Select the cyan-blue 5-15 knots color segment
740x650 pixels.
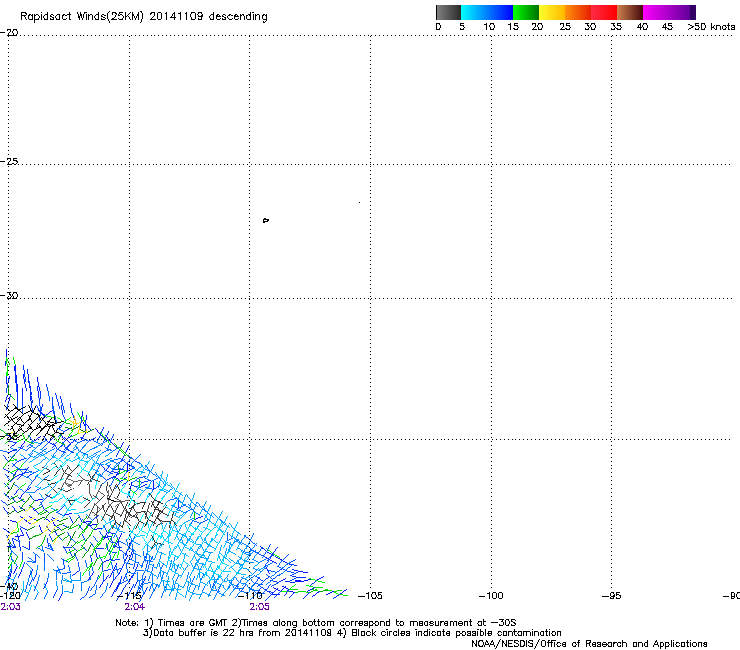point(487,12)
